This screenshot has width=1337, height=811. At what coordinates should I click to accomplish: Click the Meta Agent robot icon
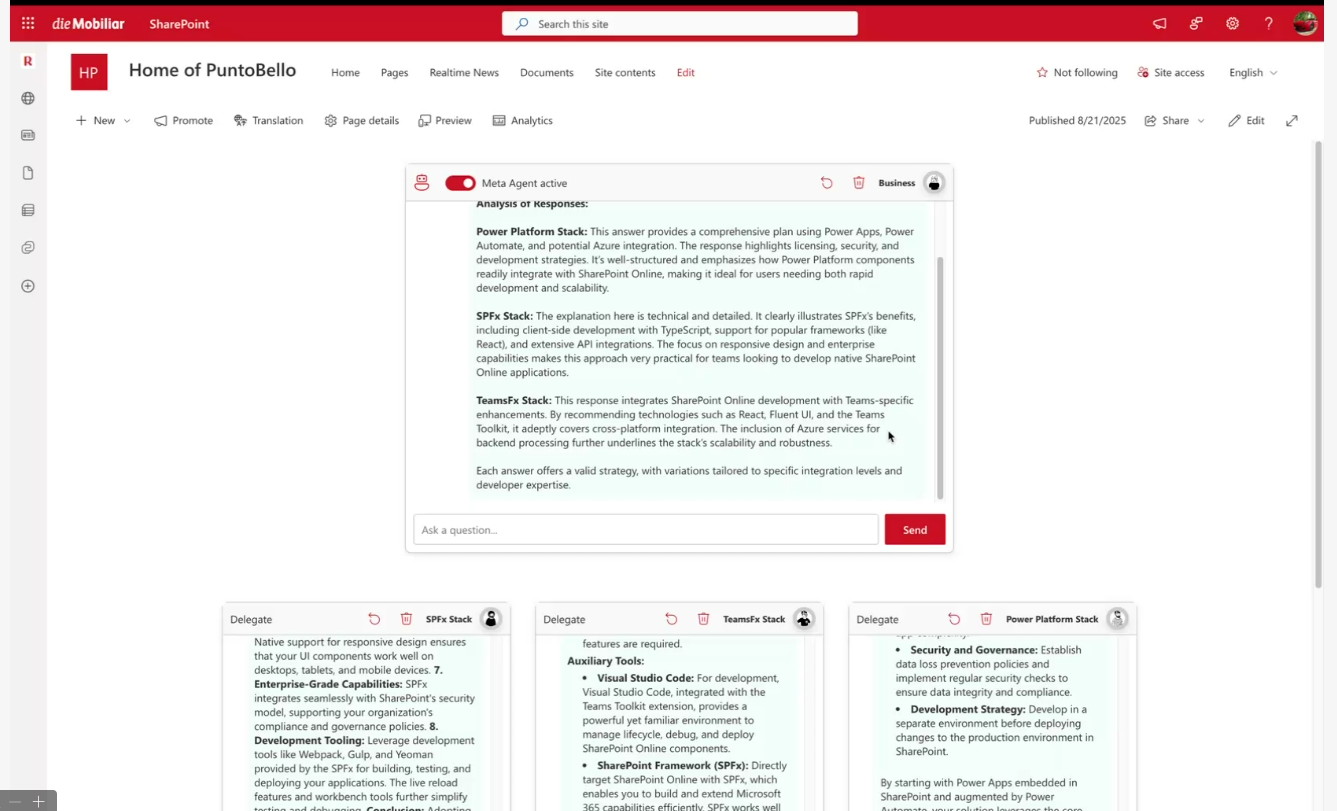[x=422, y=183]
